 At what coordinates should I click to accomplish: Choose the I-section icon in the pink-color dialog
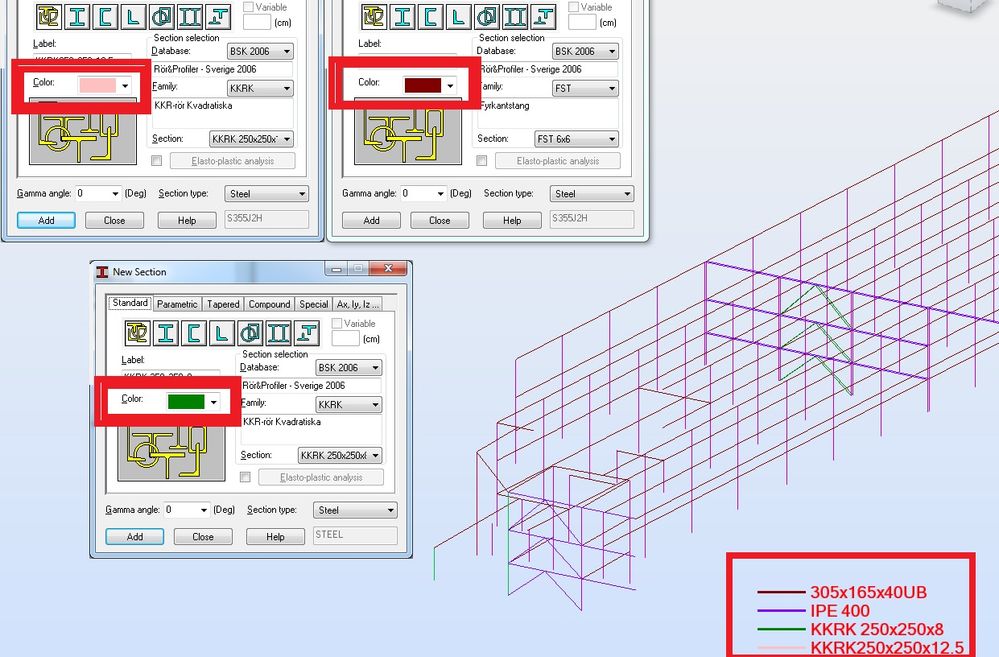point(77,17)
